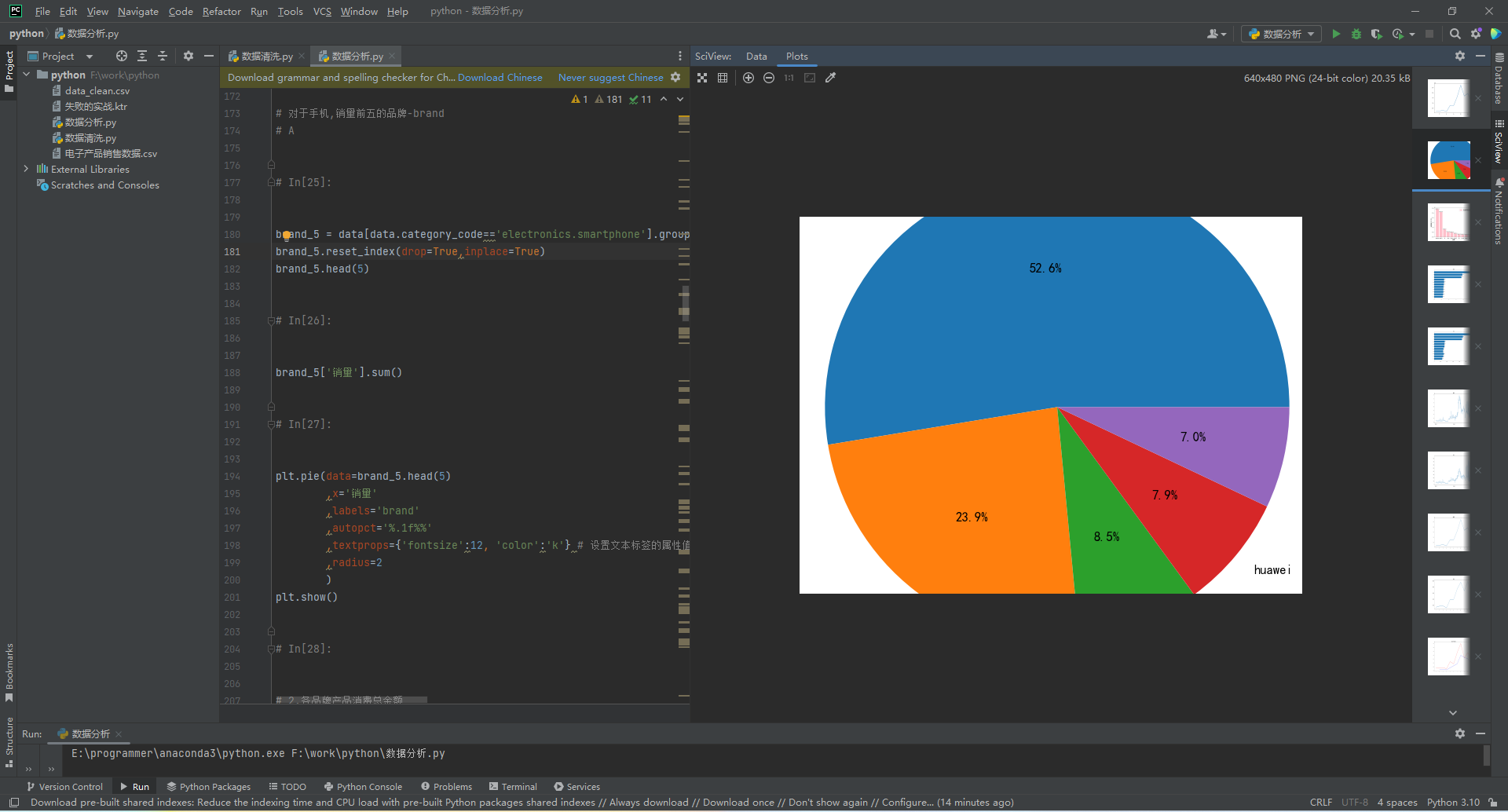Screen dimensions: 1508x812
Task: Open the Services tool window
Action: click(x=576, y=786)
